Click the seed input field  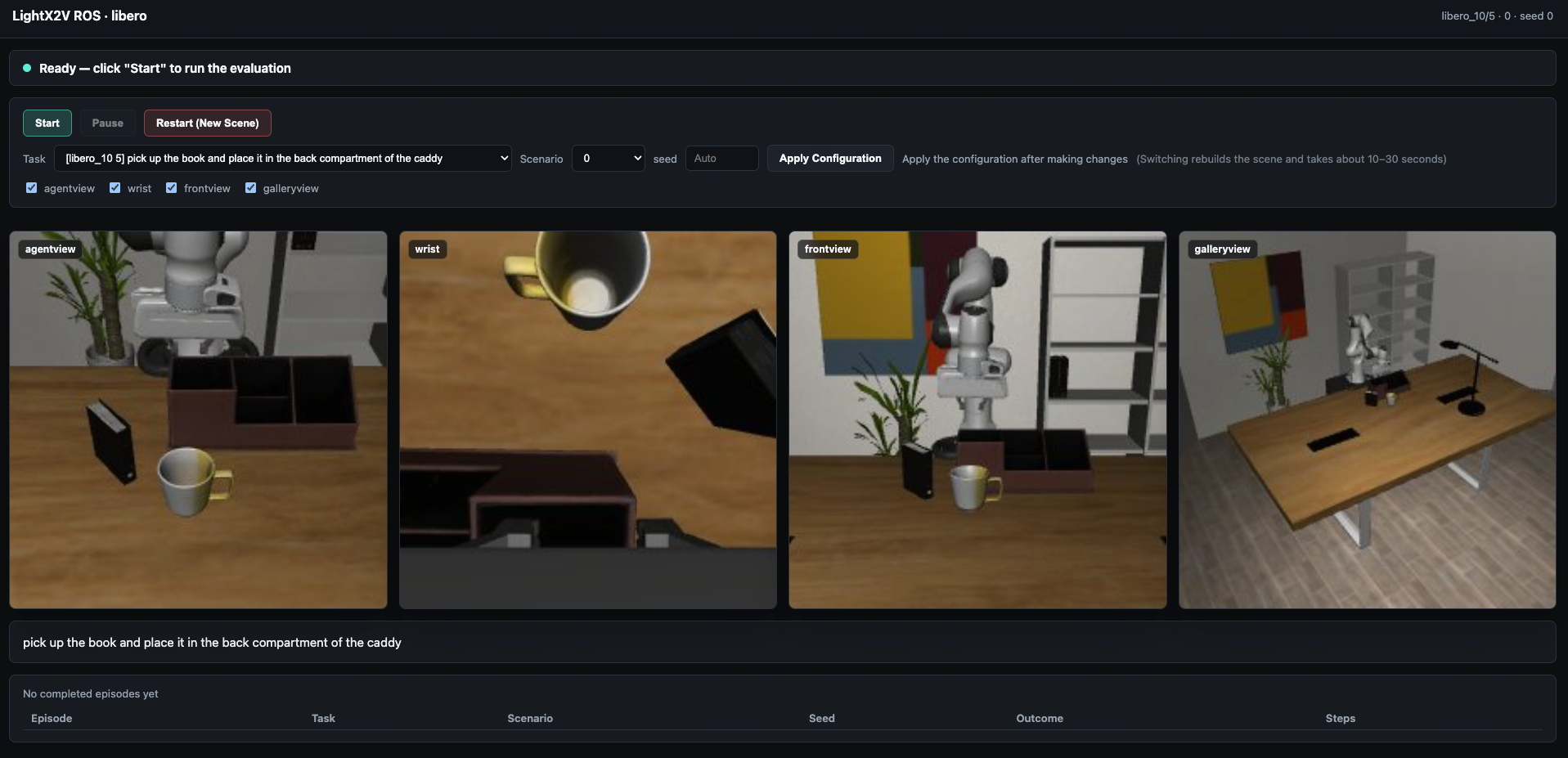tap(721, 159)
